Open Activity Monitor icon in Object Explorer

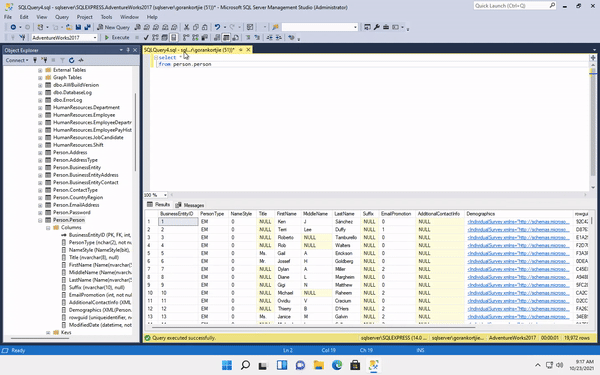click(x=81, y=60)
